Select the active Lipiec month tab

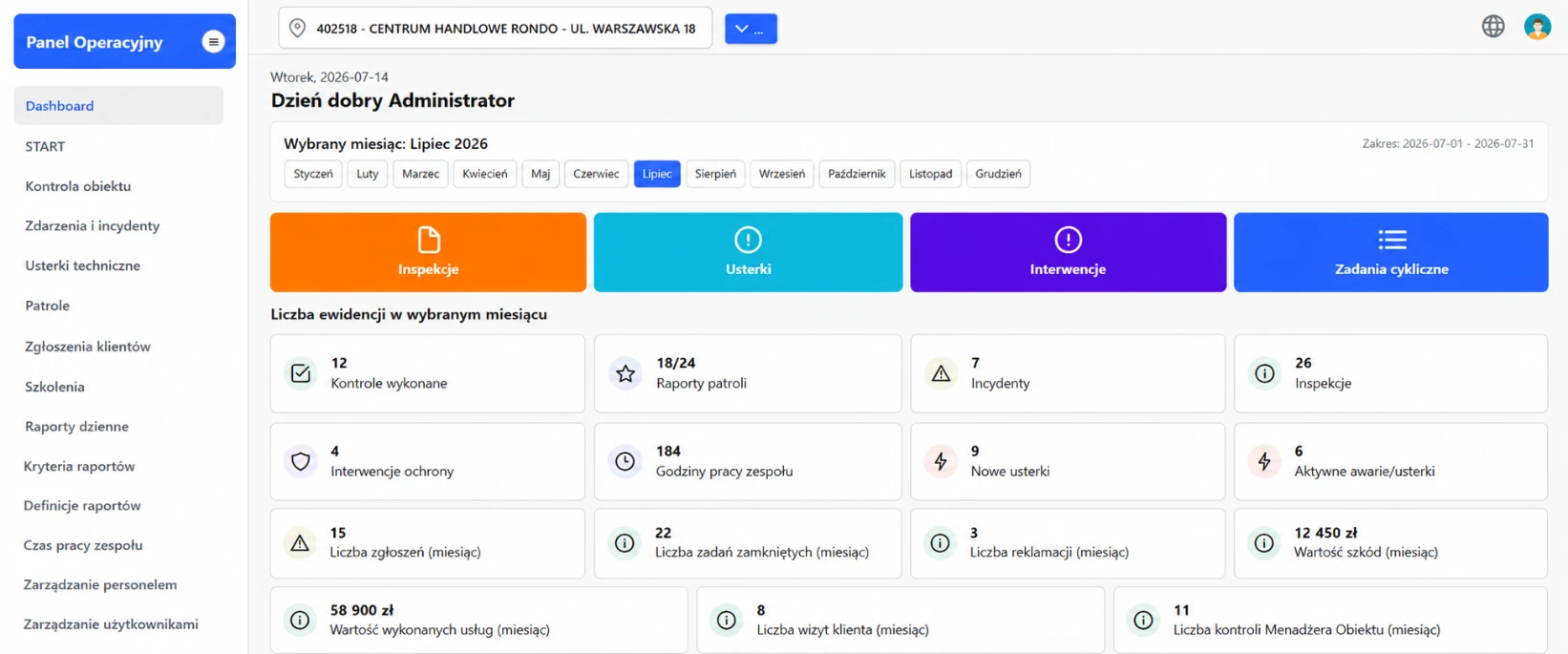(657, 174)
